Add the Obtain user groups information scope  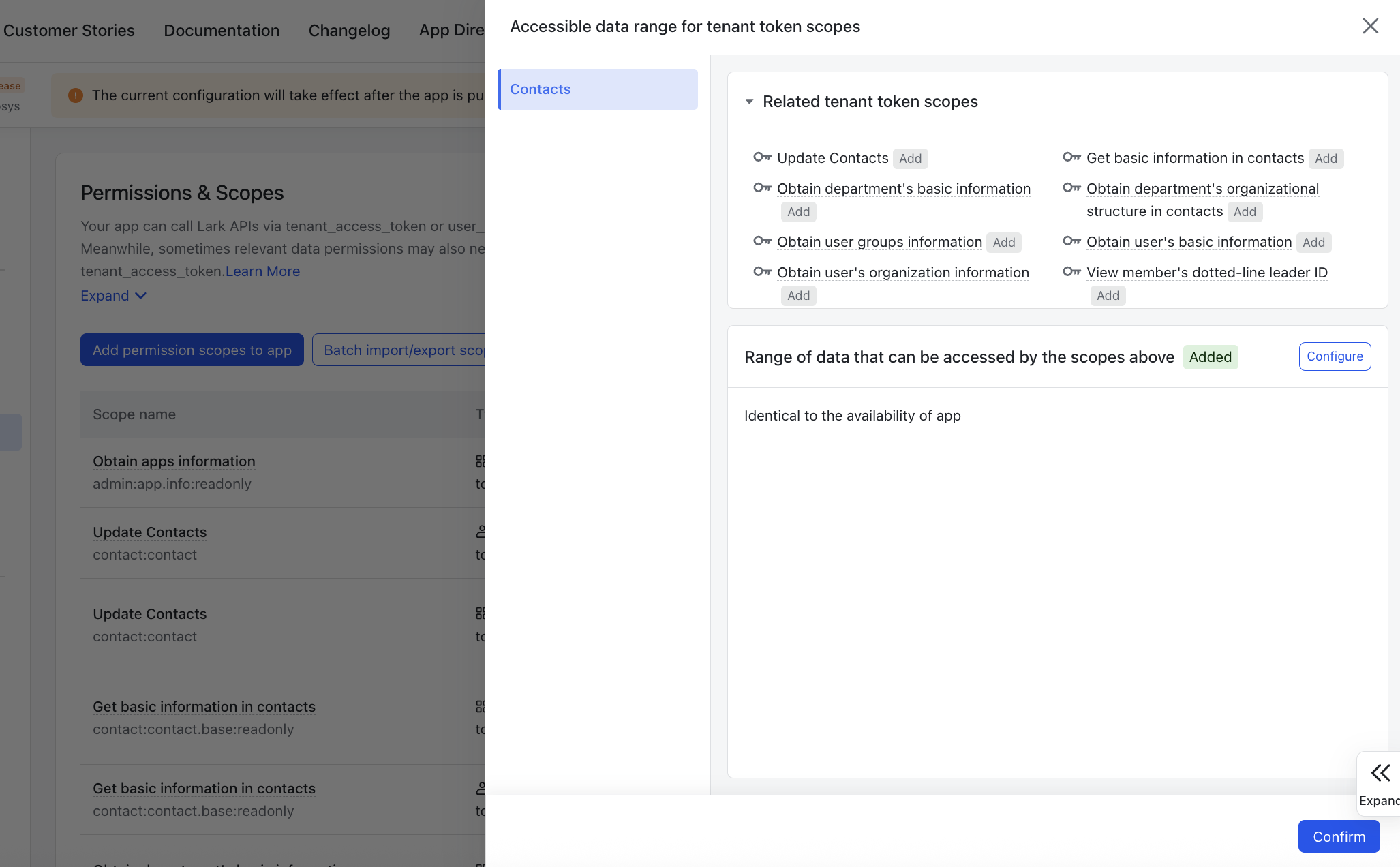point(1003,243)
